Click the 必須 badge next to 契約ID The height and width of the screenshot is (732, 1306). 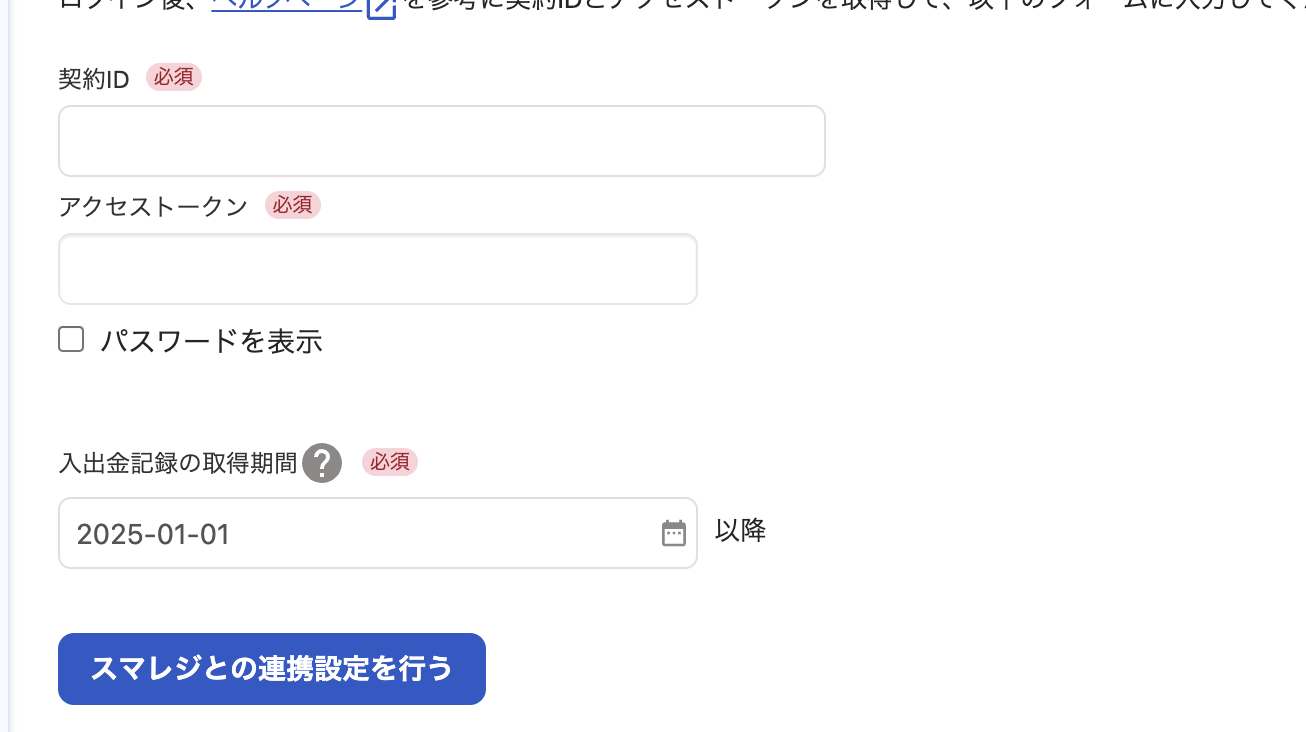(x=173, y=77)
